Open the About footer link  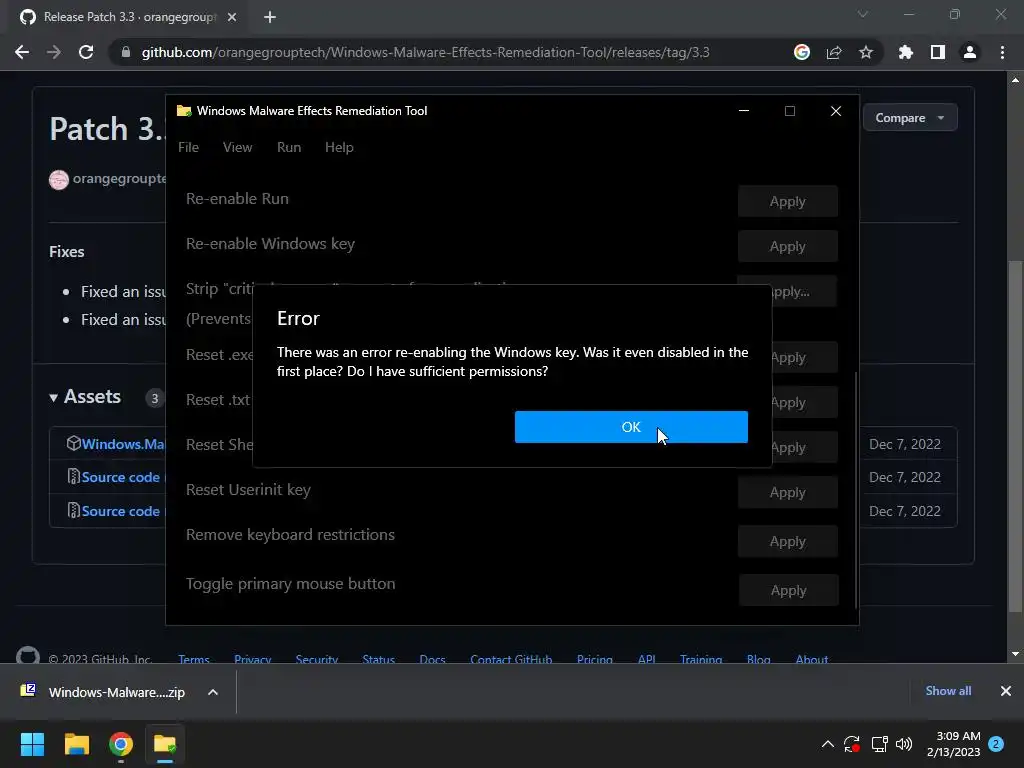(811, 659)
